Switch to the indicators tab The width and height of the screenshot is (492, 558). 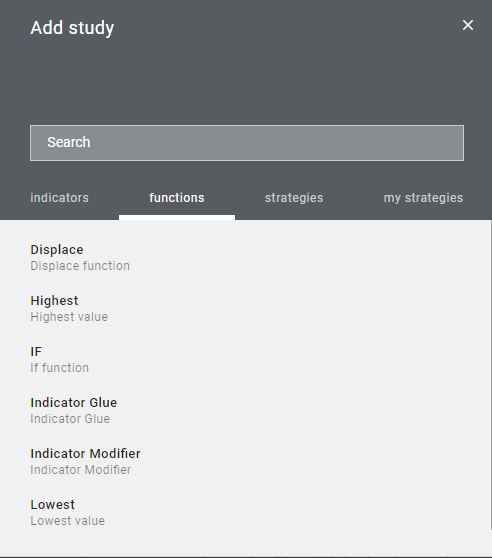pyautogui.click(x=59, y=198)
